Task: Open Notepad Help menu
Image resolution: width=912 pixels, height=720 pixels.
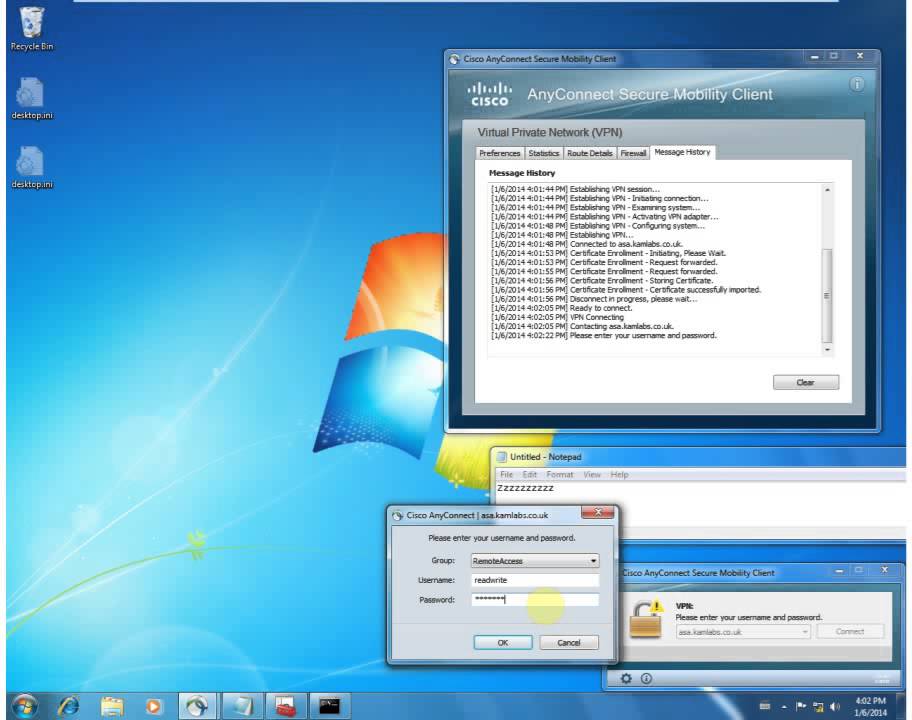Action: tap(619, 475)
